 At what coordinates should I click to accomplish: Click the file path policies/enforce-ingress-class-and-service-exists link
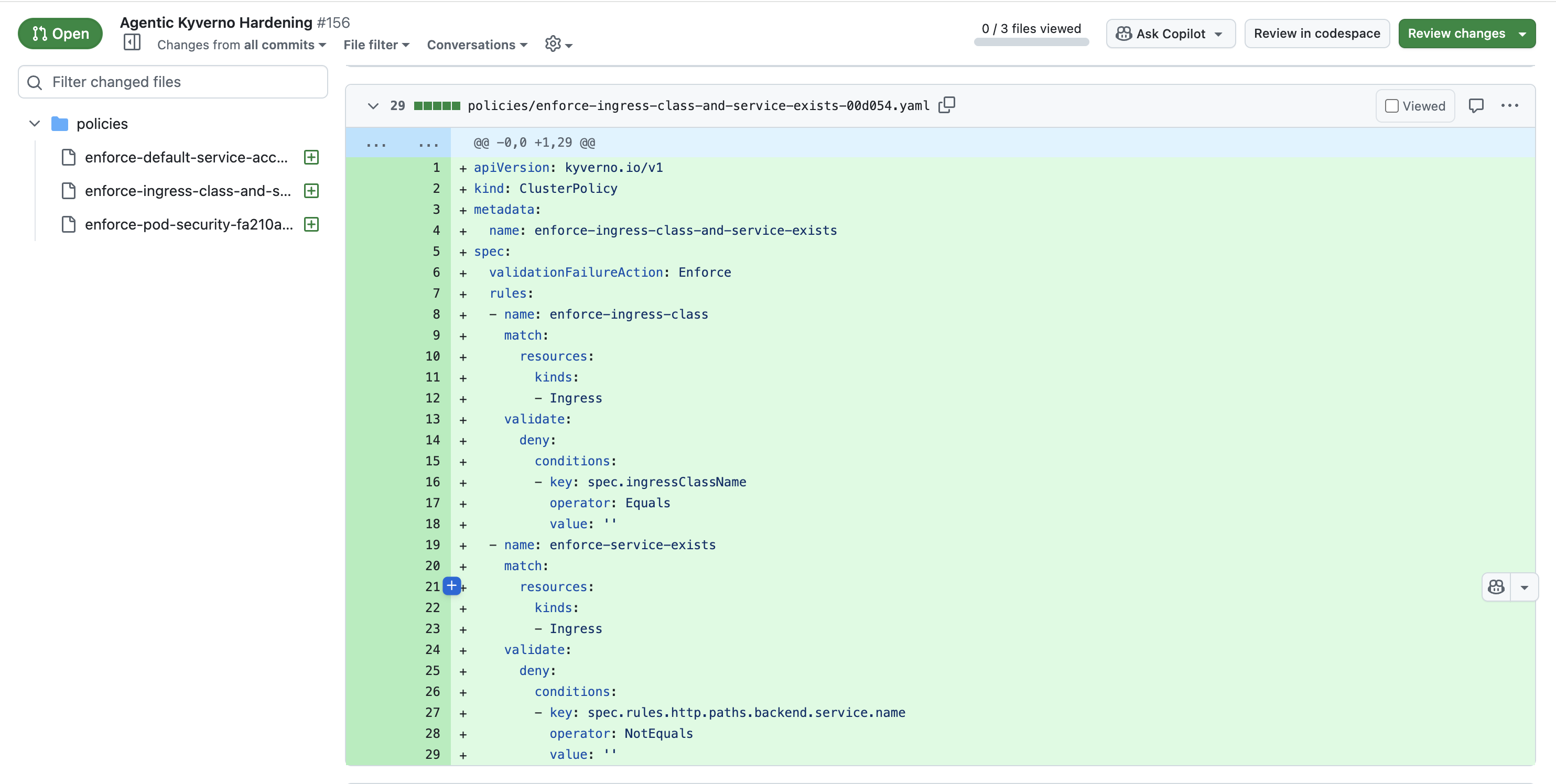[x=698, y=106]
